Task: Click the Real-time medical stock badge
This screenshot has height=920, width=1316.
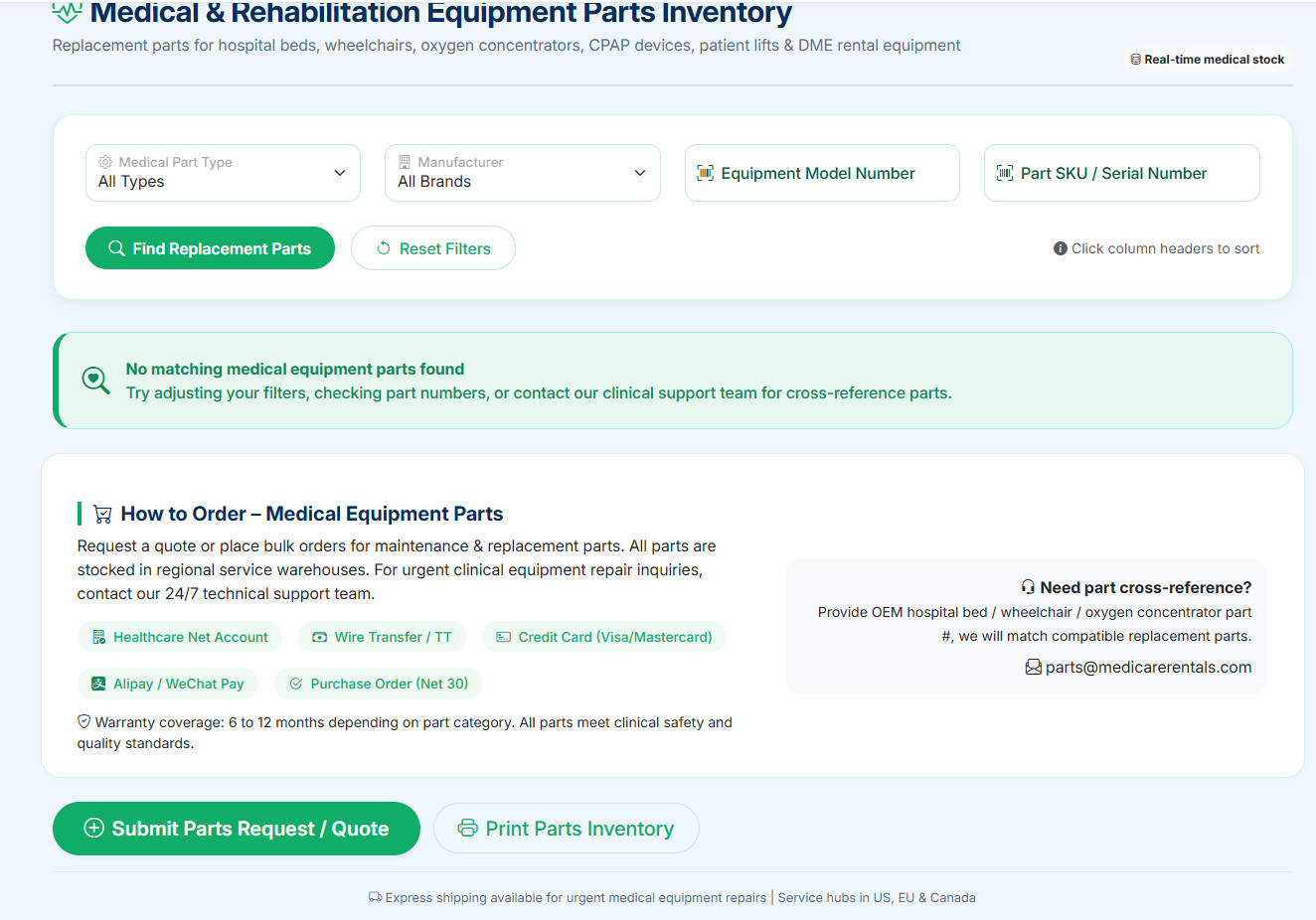Action: tap(1208, 60)
